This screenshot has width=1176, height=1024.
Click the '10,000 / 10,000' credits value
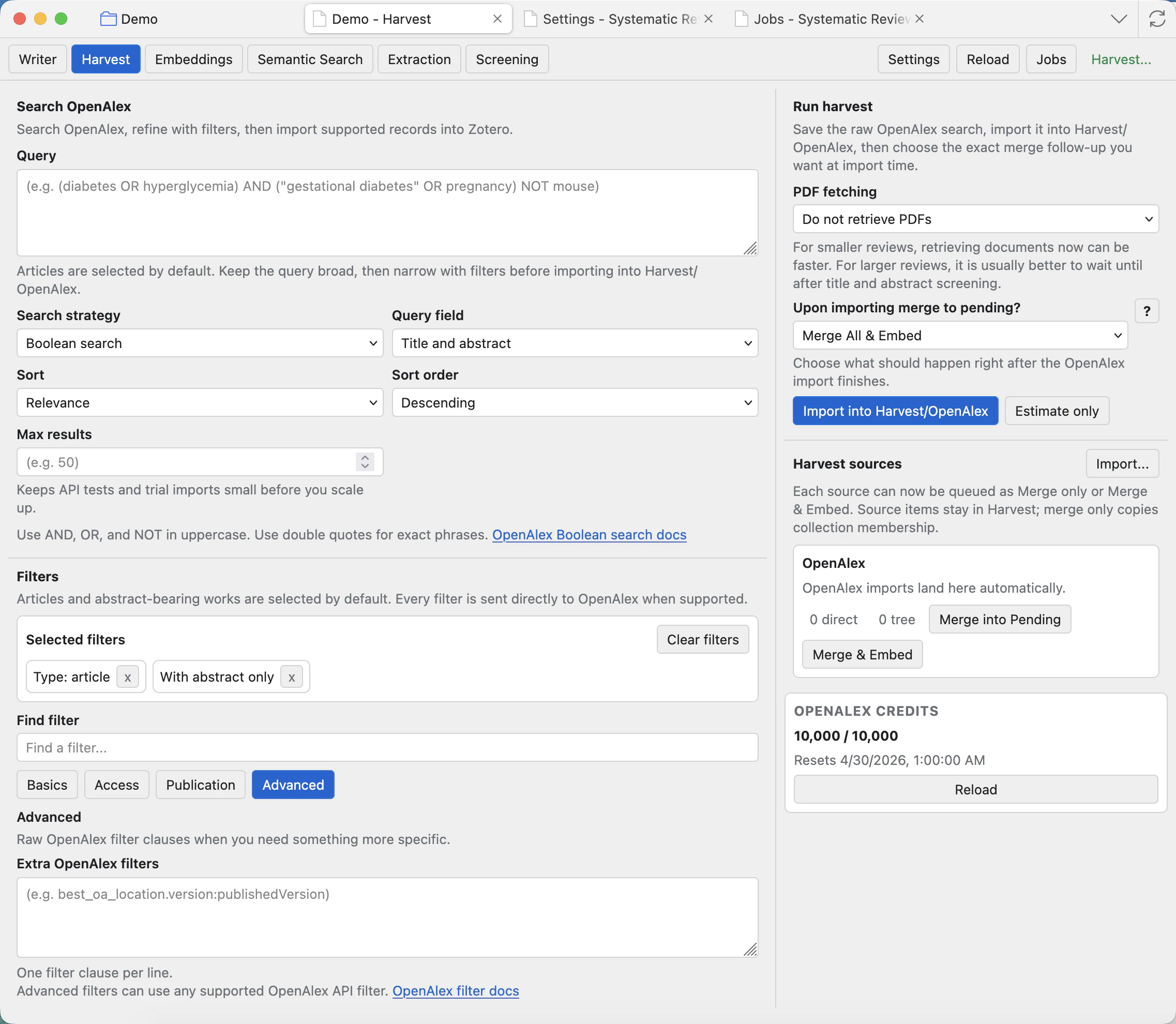click(x=846, y=735)
